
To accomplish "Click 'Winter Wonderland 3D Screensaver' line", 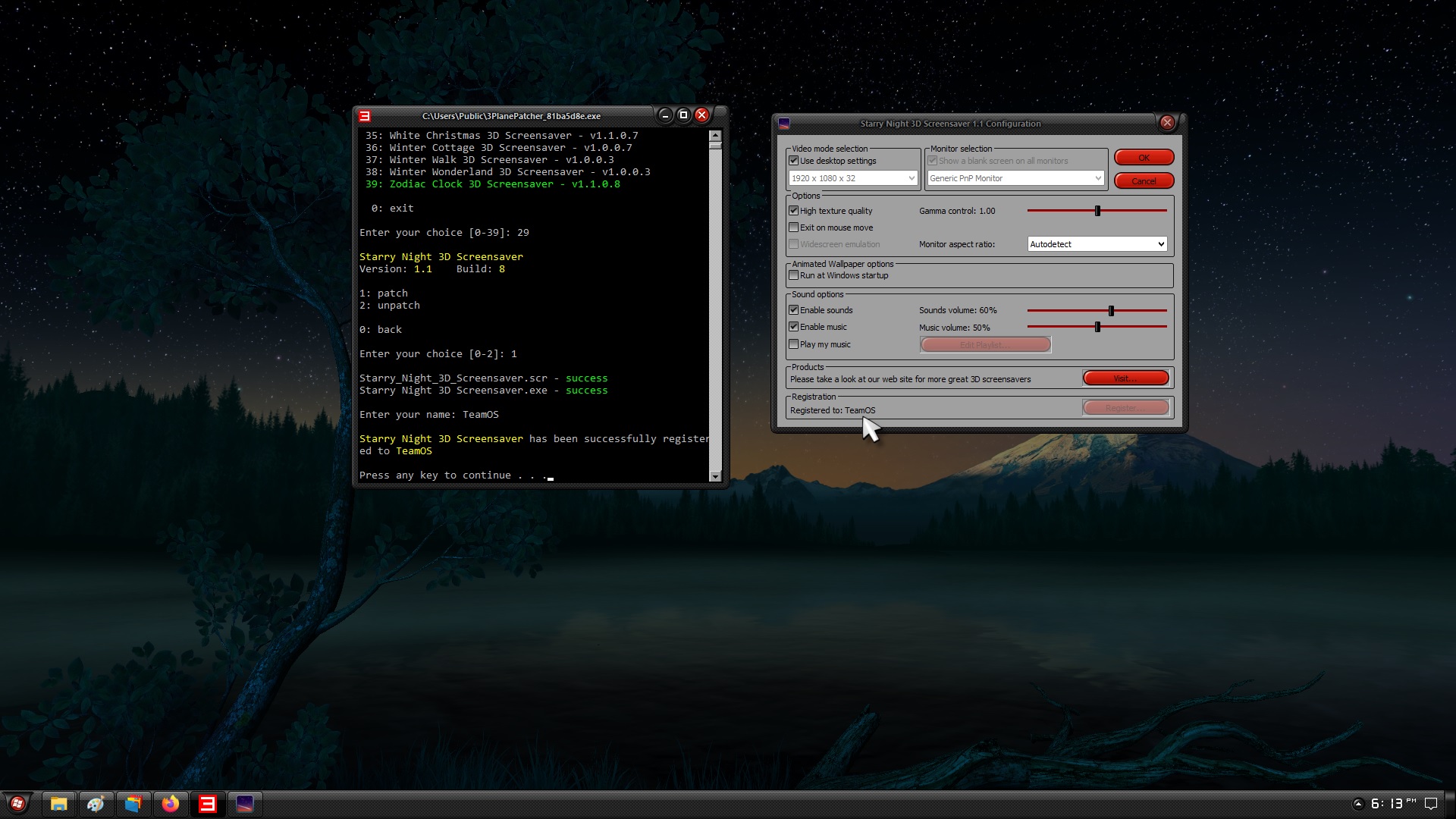I will click(x=508, y=172).
